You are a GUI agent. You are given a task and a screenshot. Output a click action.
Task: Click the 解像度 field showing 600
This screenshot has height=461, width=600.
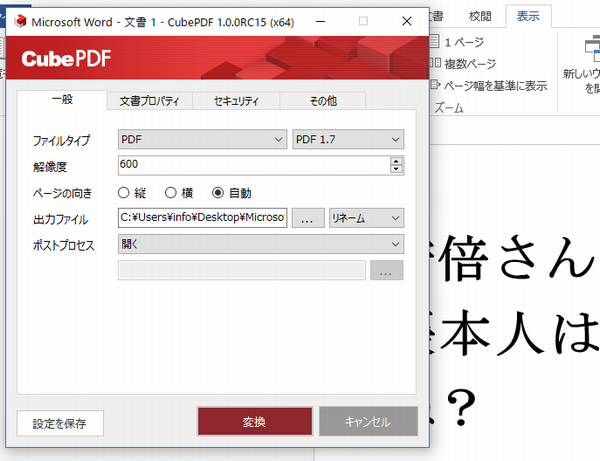point(254,165)
